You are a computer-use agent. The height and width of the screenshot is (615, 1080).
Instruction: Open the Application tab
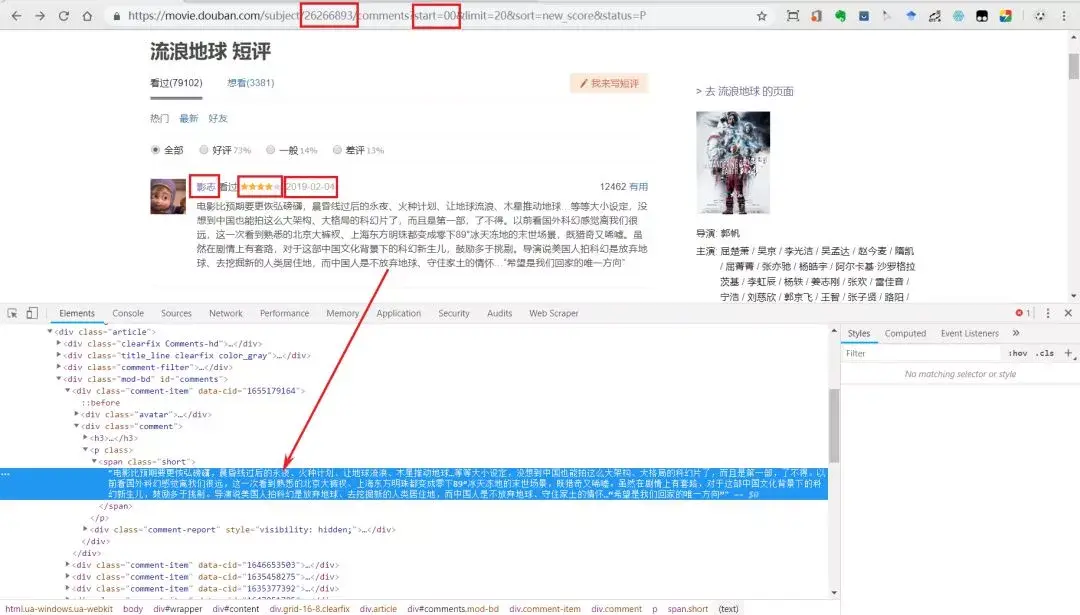click(399, 313)
